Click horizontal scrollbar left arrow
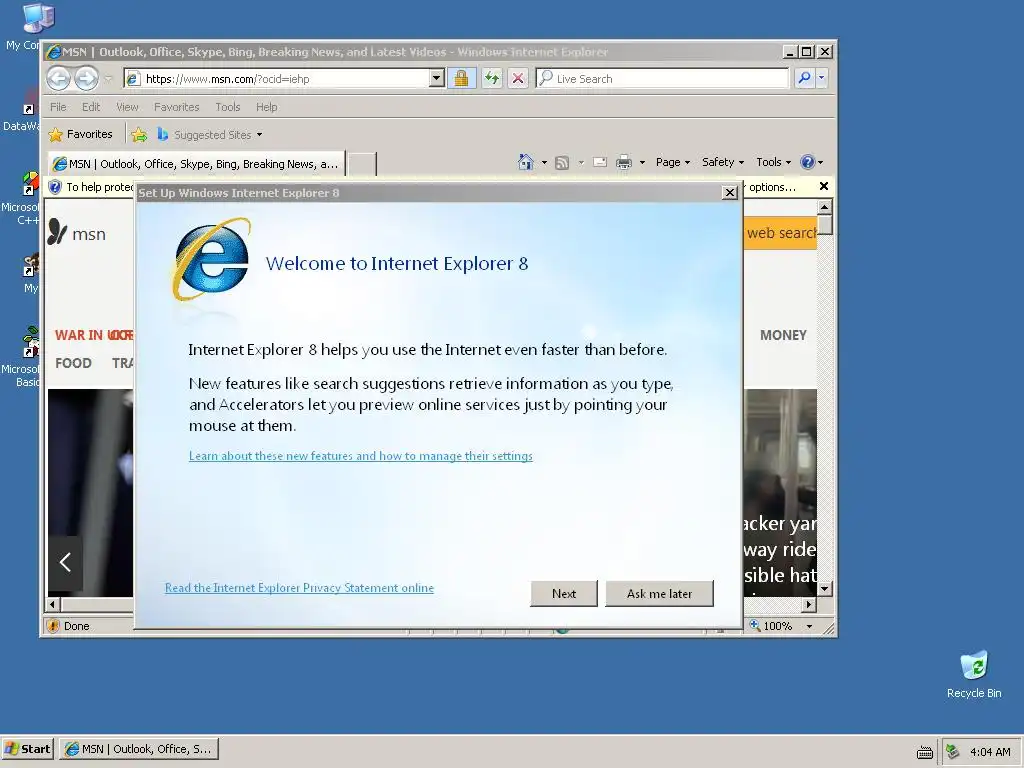This screenshot has width=1024, height=768. pos(54,605)
